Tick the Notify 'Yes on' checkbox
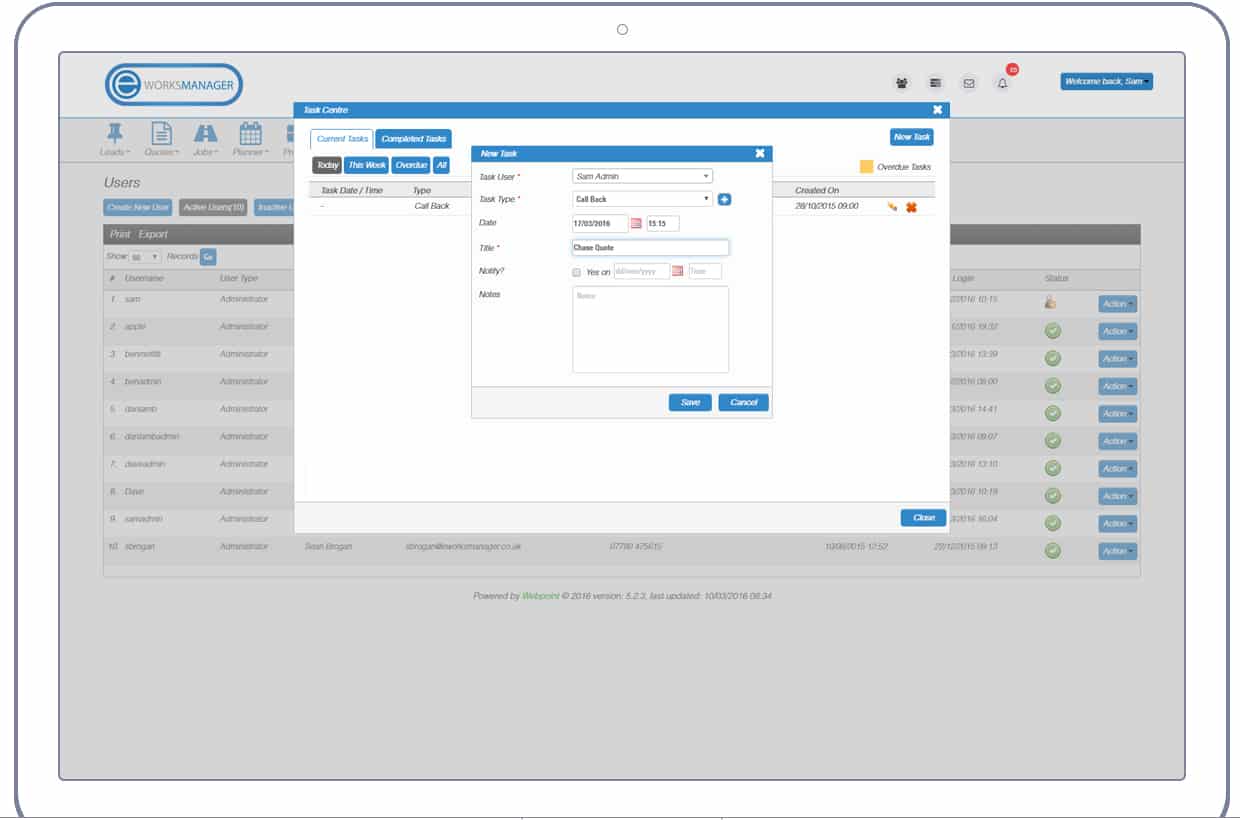 point(576,272)
